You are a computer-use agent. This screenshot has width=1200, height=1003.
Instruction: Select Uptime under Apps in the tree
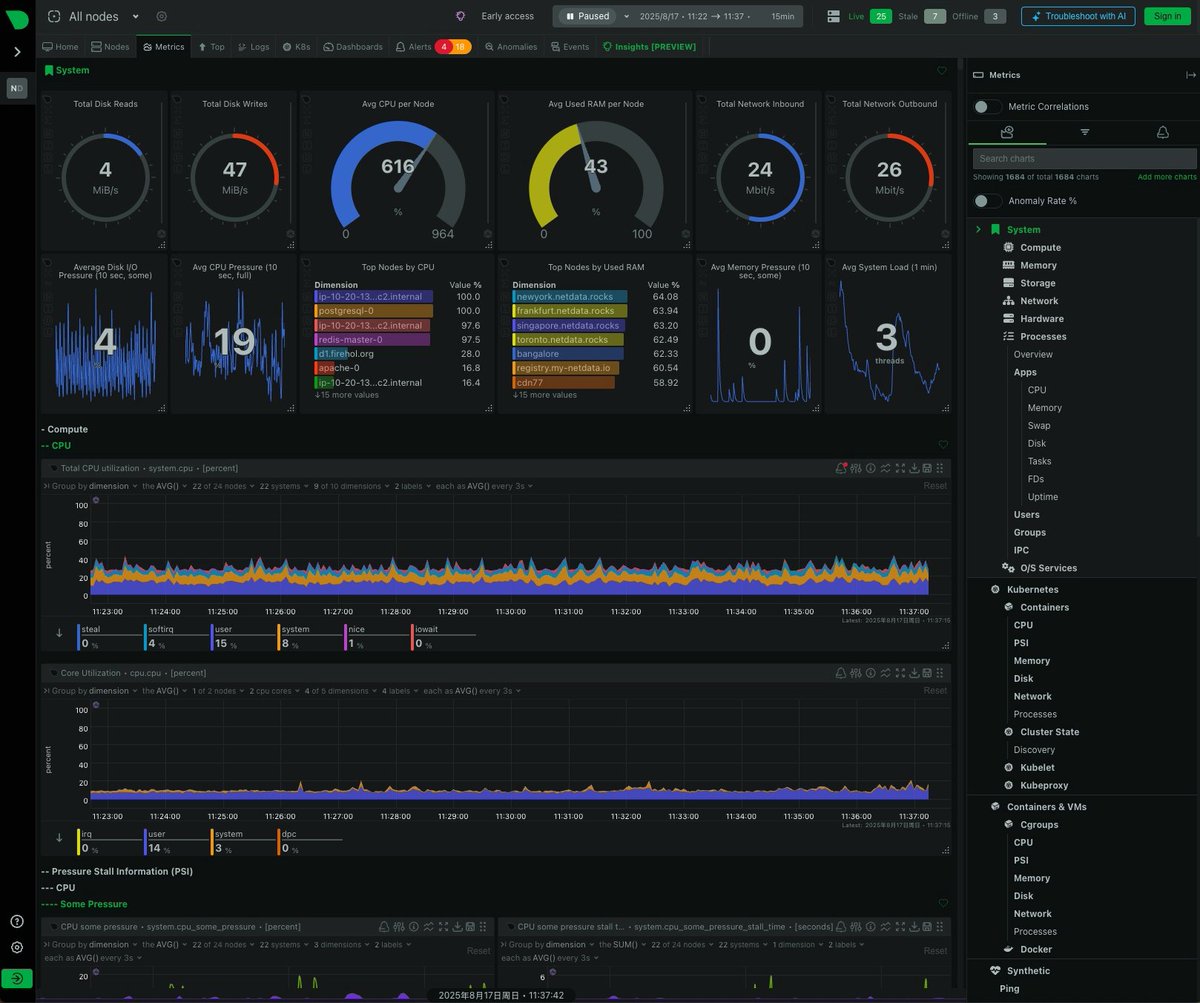click(x=1042, y=497)
